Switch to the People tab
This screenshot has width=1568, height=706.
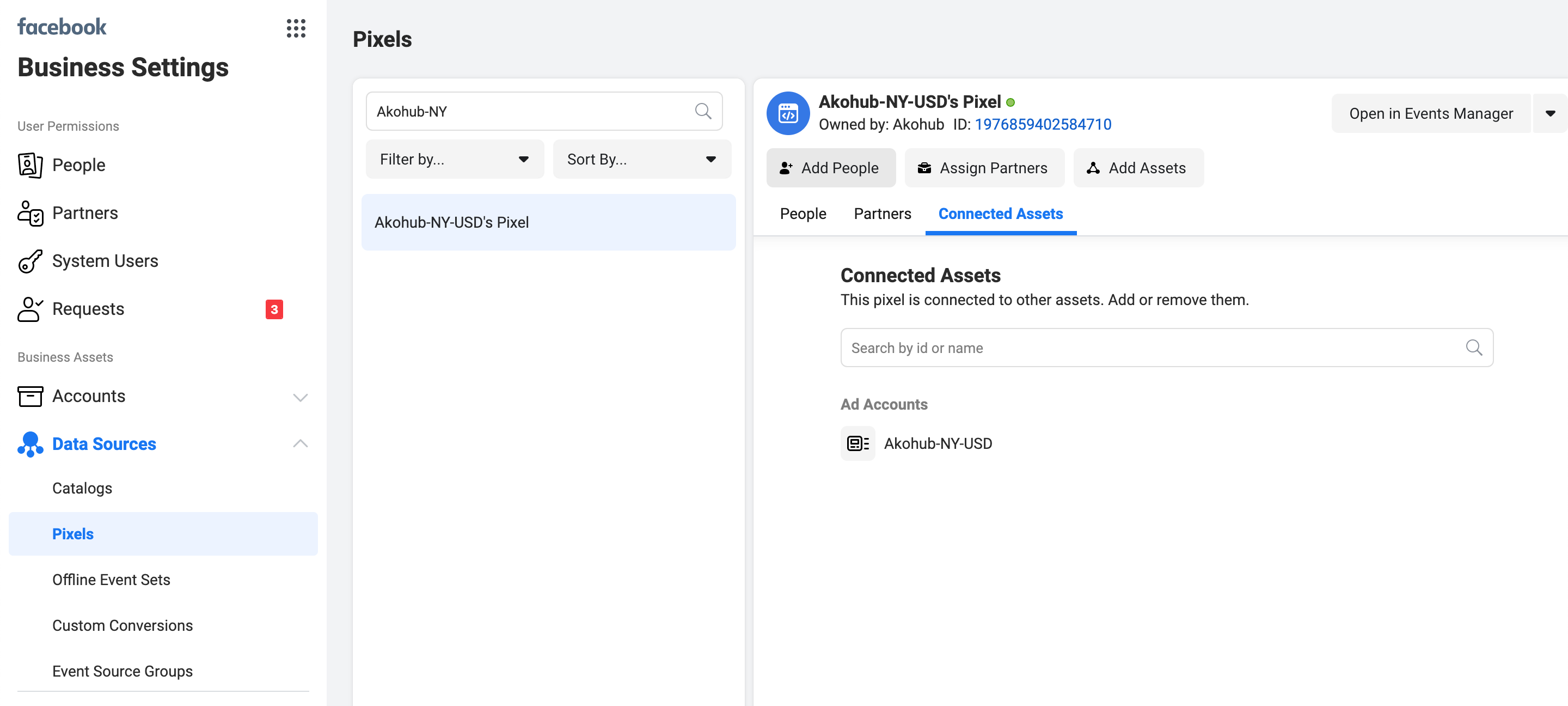click(803, 214)
